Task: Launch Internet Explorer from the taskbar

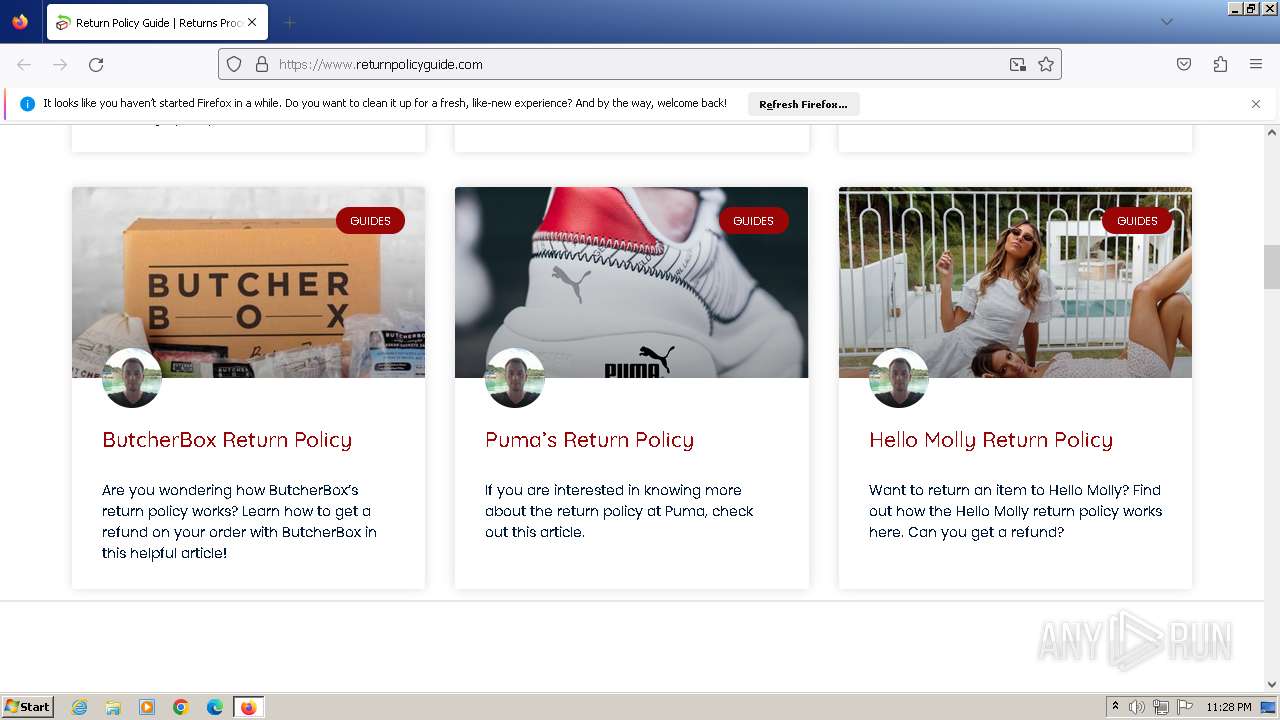Action: 79,707
